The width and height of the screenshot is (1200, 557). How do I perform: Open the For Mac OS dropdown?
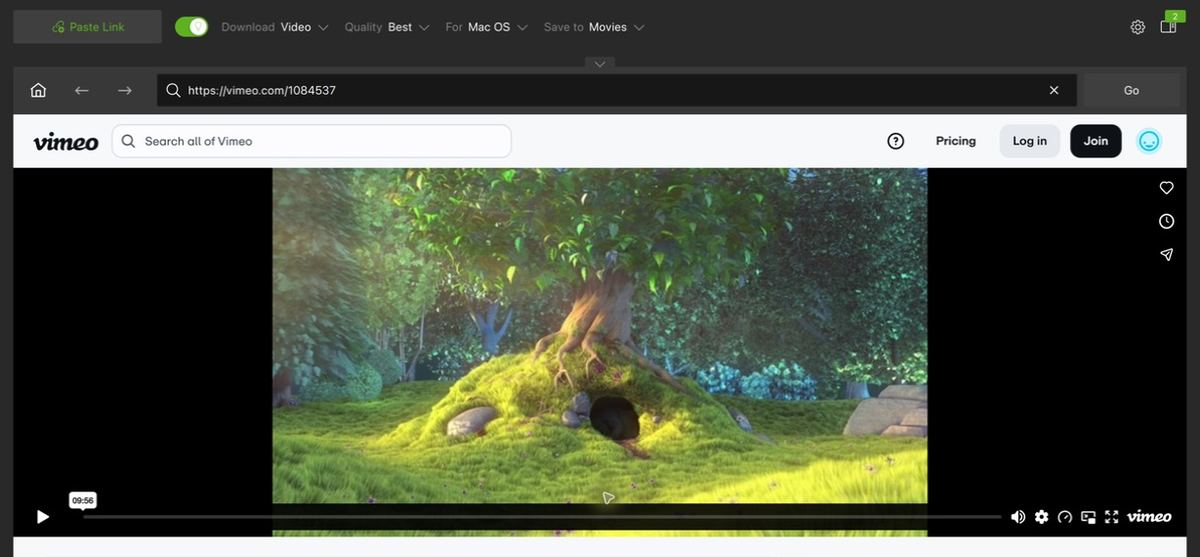(487, 27)
